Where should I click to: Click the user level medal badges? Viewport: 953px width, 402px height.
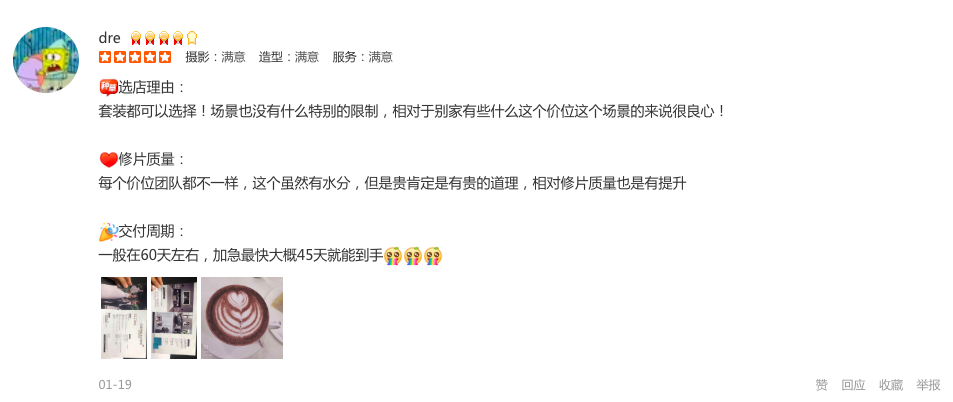pyautogui.click(x=164, y=38)
